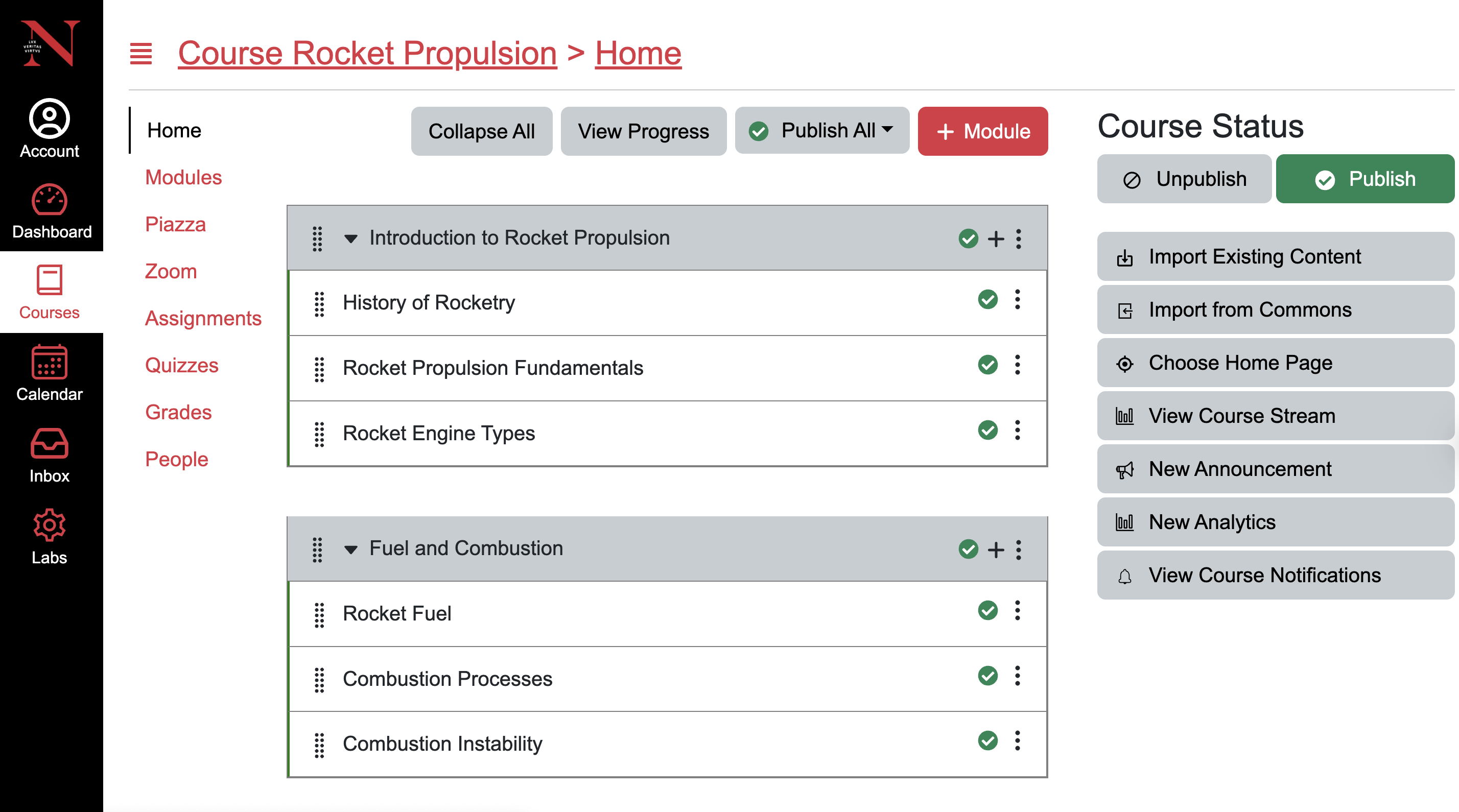The width and height of the screenshot is (1459, 812).
Task: Open the Publish All dropdown
Action: [822, 131]
